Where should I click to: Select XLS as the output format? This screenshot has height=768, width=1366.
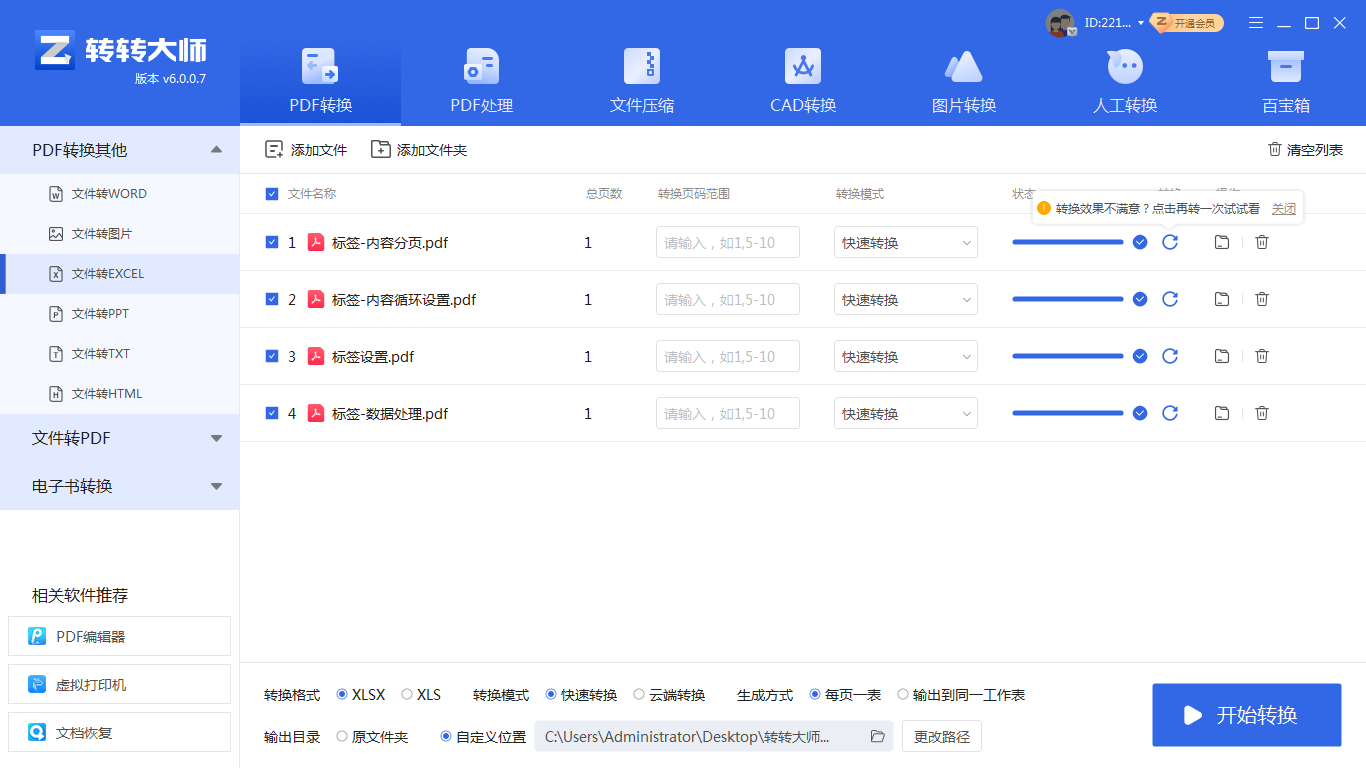click(x=407, y=694)
